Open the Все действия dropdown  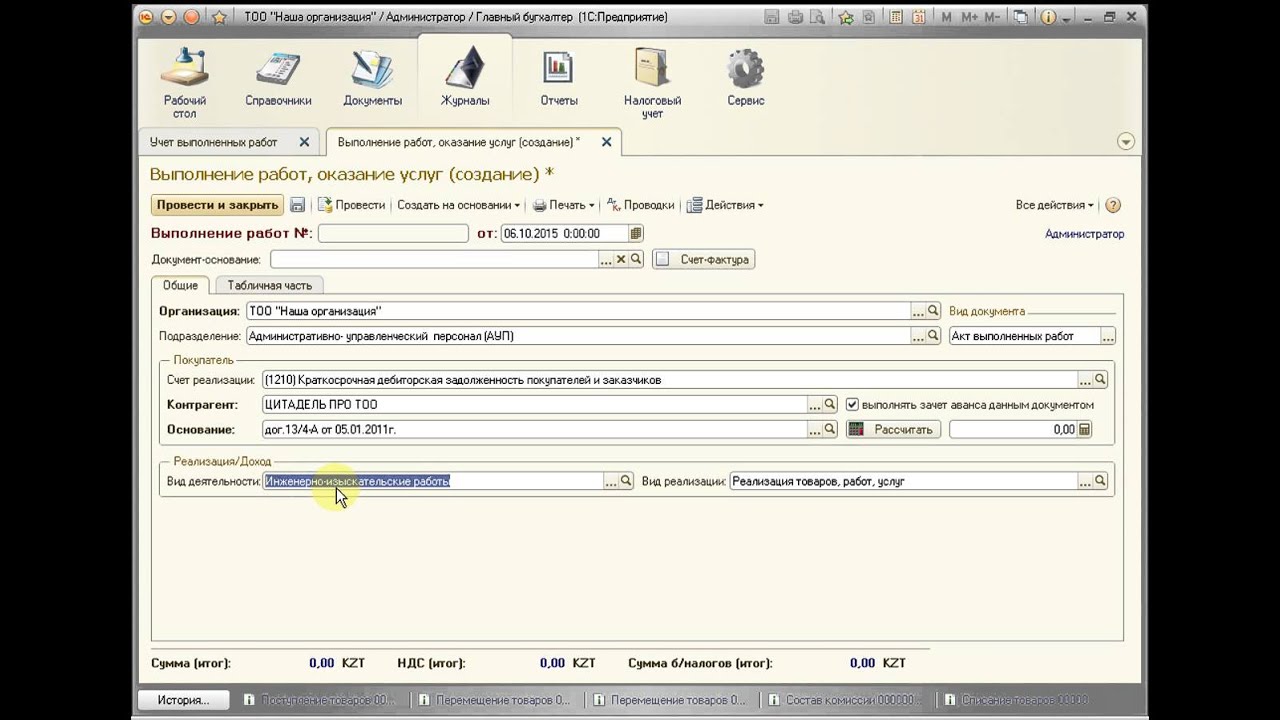point(1054,205)
